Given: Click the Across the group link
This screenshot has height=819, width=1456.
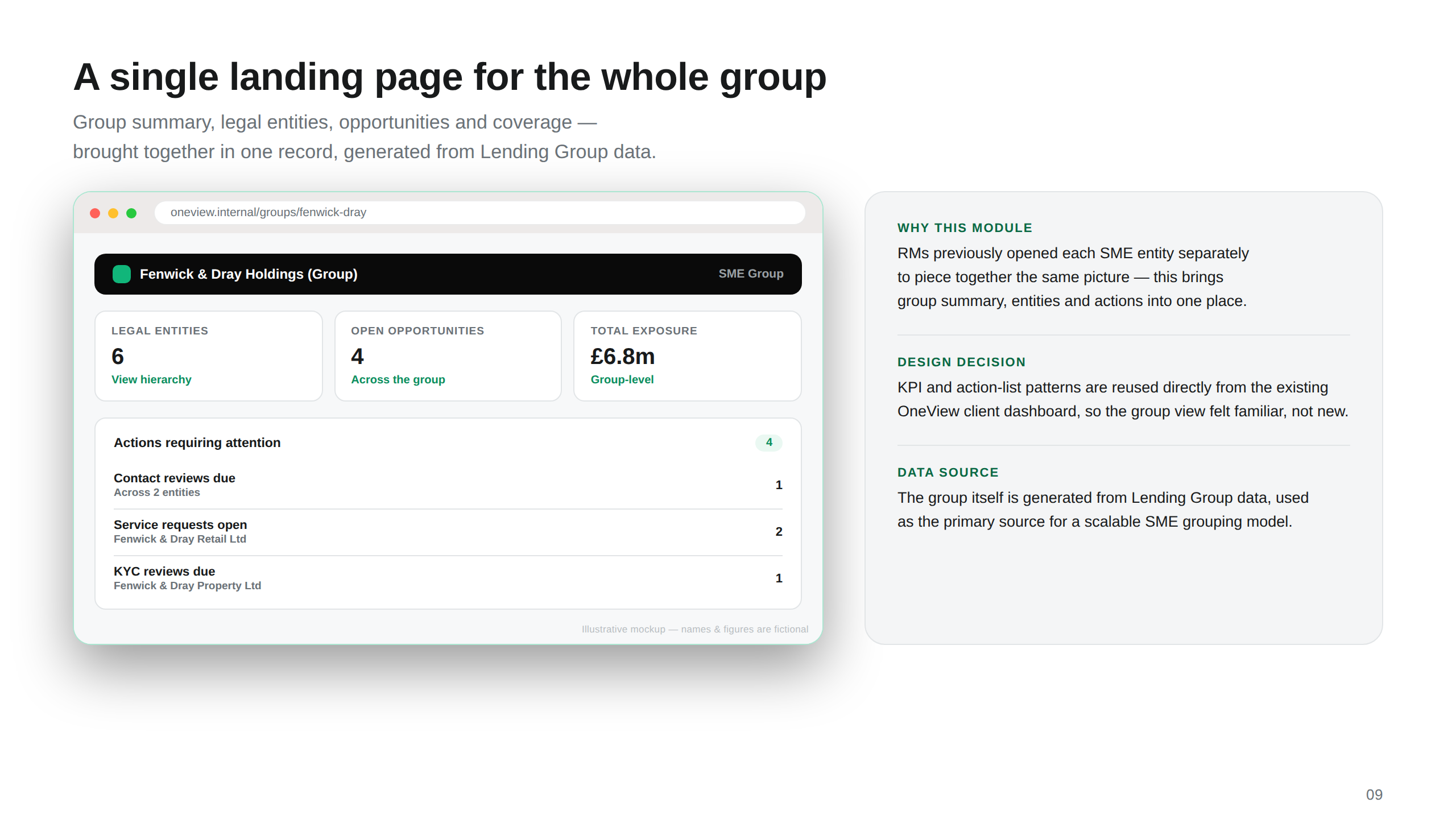Looking at the screenshot, I should tap(398, 379).
